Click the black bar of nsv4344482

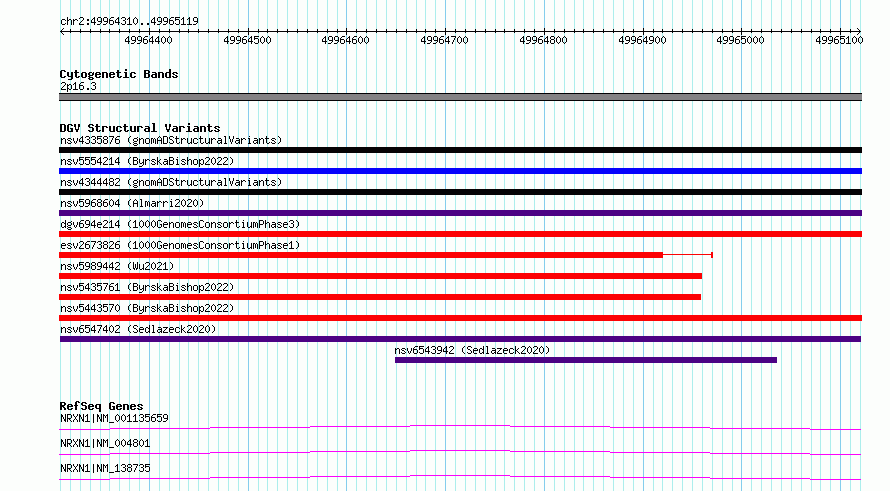point(460,192)
